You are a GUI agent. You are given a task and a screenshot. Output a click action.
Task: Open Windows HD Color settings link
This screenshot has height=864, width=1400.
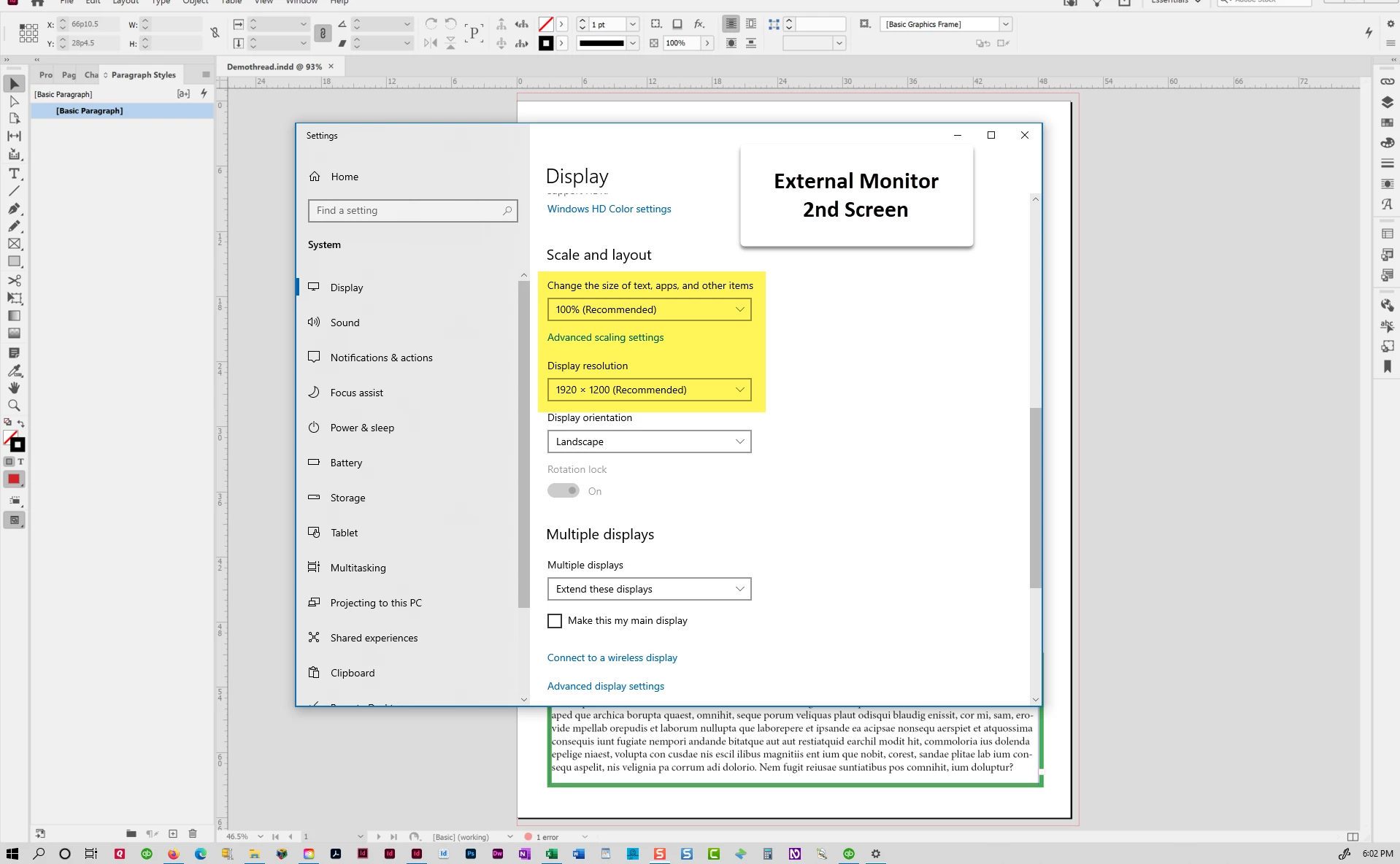609,209
